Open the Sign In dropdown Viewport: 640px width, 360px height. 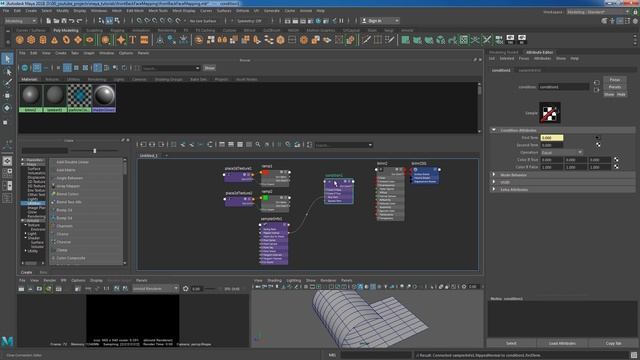click(x=380, y=21)
